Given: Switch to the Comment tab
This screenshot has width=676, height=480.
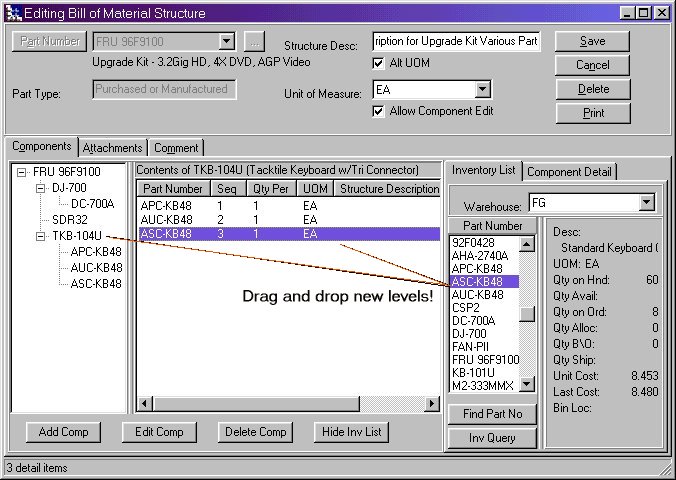Looking at the screenshot, I should pyautogui.click(x=176, y=148).
